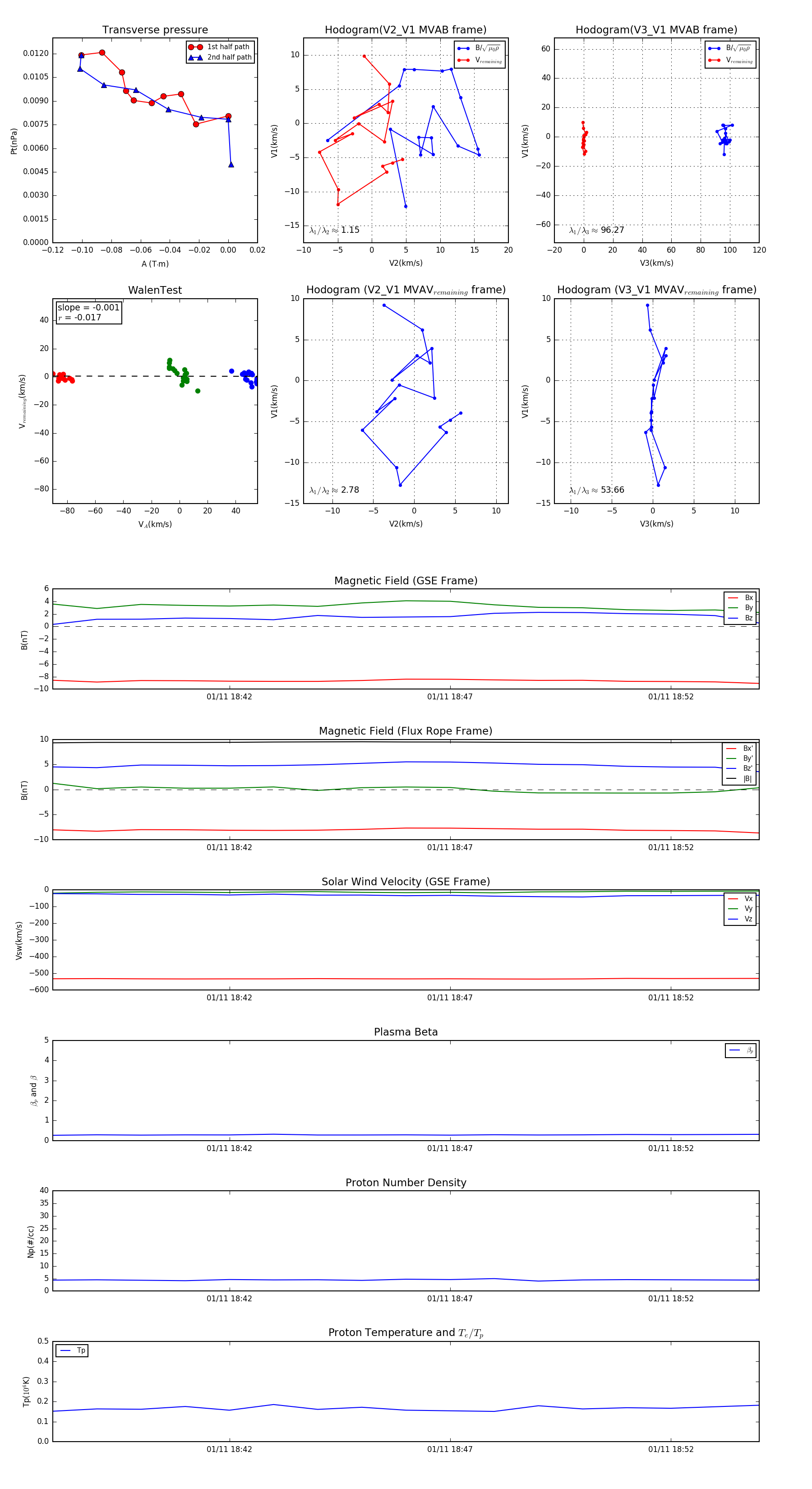Select '2nd half path' legend entry
Image resolution: width=812 pixels, height=1489 pixels.
220,57
